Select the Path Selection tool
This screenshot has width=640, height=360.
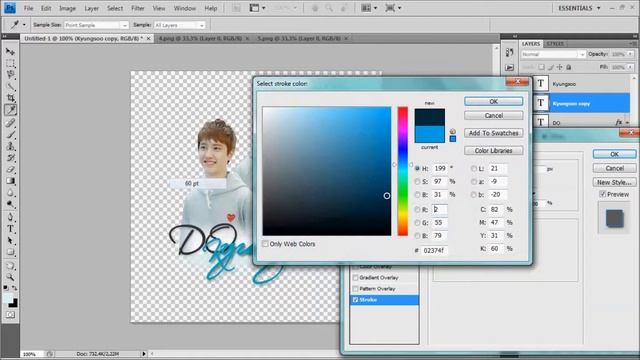(10, 240)
